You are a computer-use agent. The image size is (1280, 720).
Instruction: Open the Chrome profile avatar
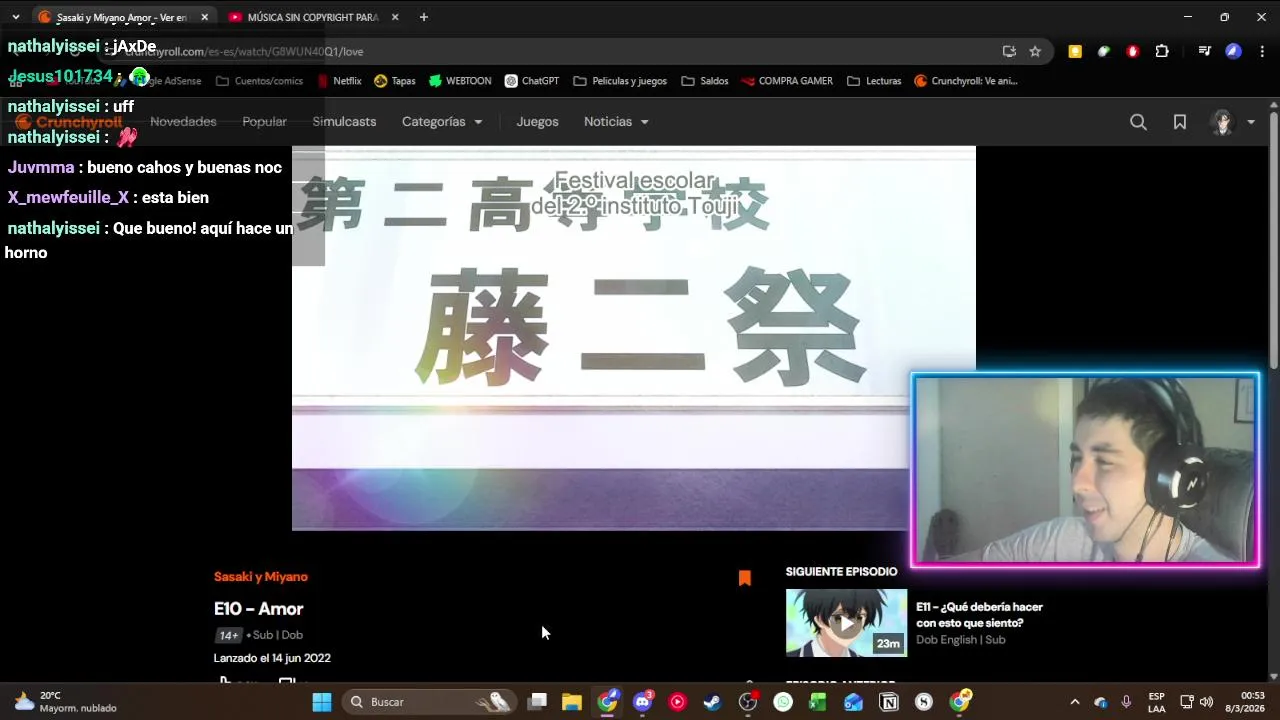tap(1233, 51)
